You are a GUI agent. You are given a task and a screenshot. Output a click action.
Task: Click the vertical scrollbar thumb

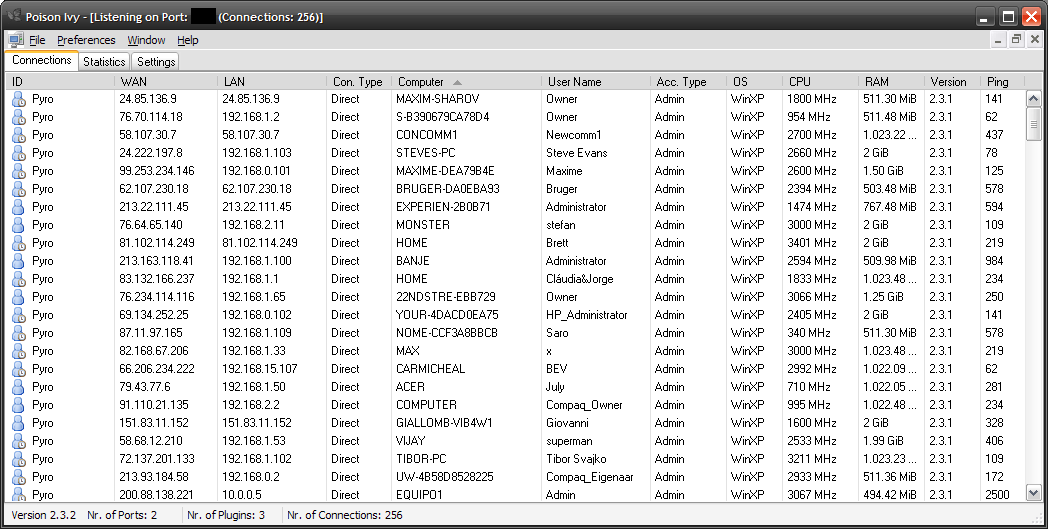click(x=1033, y=123)
